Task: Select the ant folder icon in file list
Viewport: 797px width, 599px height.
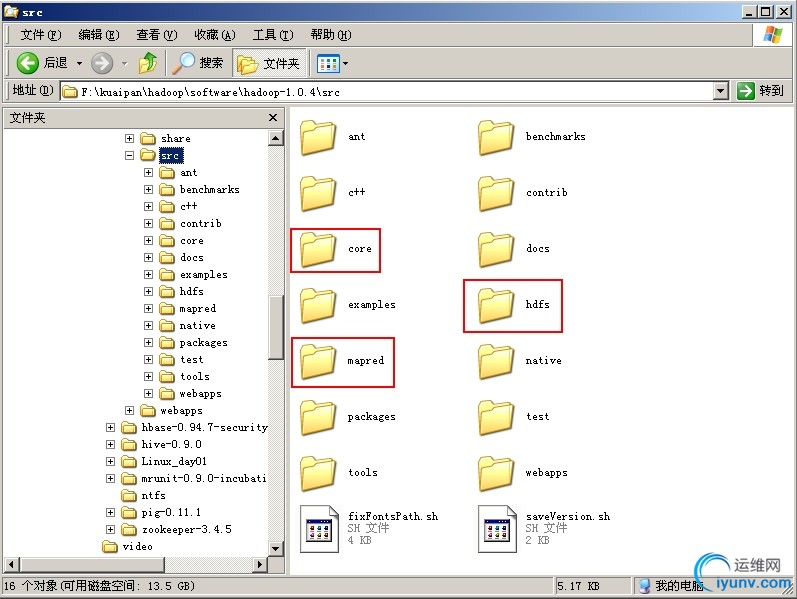Action: coord(318,137)
